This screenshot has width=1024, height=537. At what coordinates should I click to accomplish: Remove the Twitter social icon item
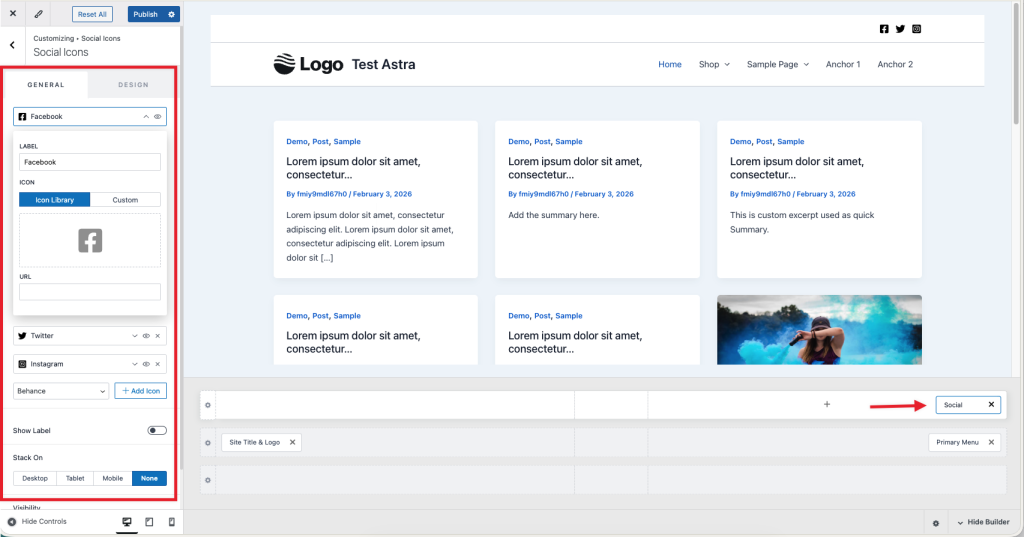[157, 336]
